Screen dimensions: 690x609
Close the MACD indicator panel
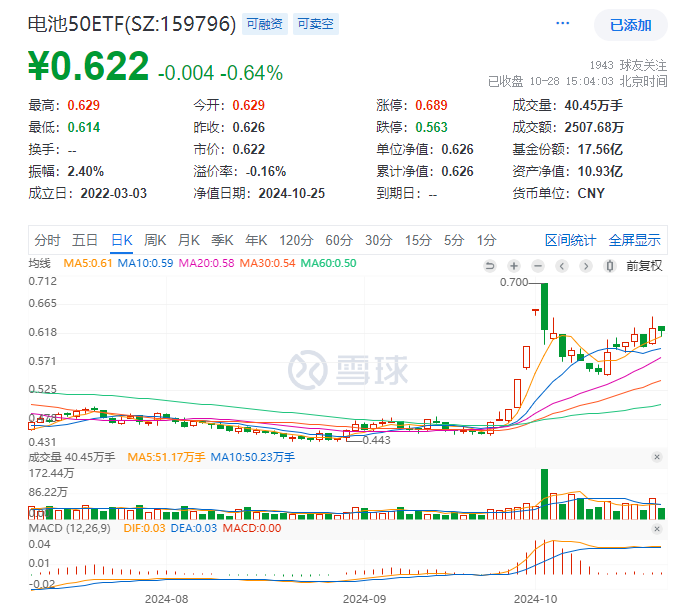657,528
